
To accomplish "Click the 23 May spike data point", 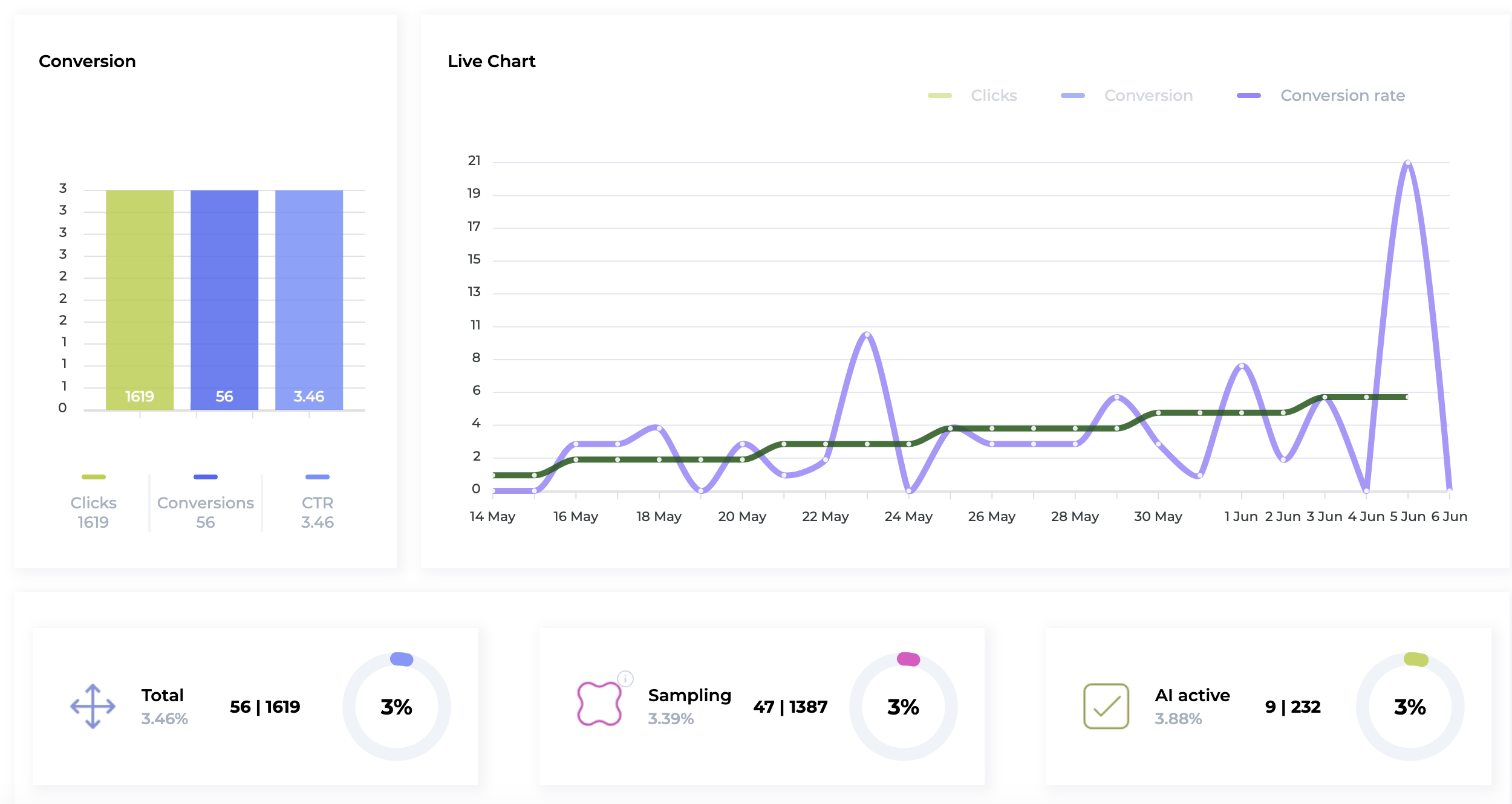I will (x=867, y=334).
